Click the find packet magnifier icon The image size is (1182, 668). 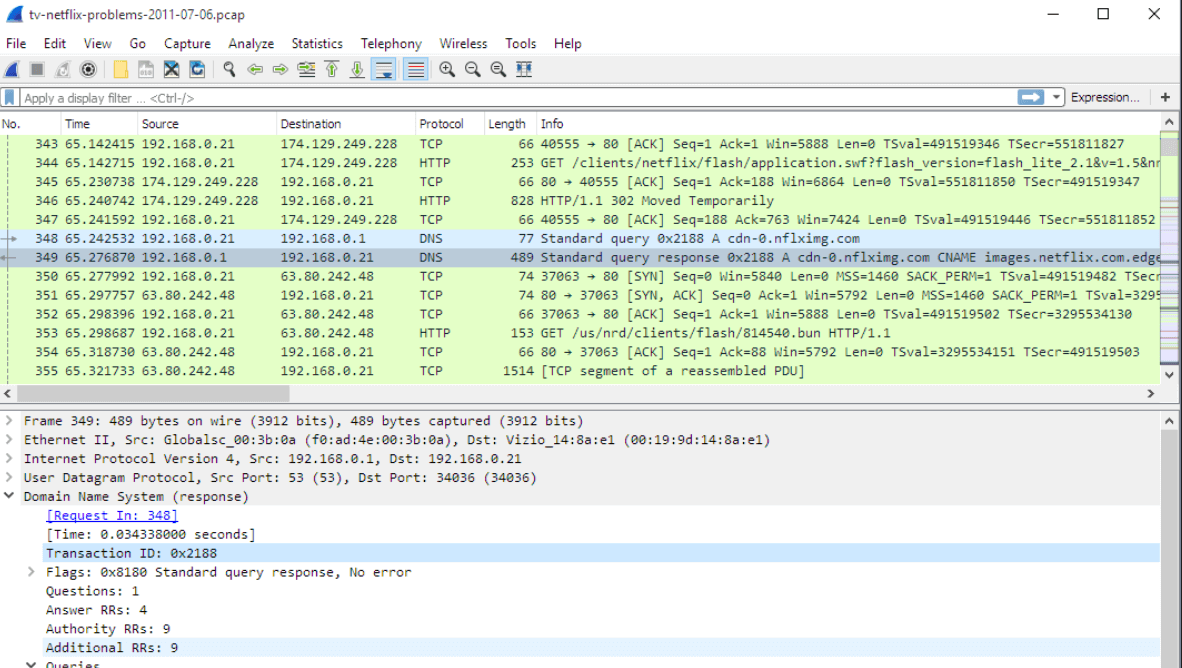pyautogui.click(x=230, y=70)
